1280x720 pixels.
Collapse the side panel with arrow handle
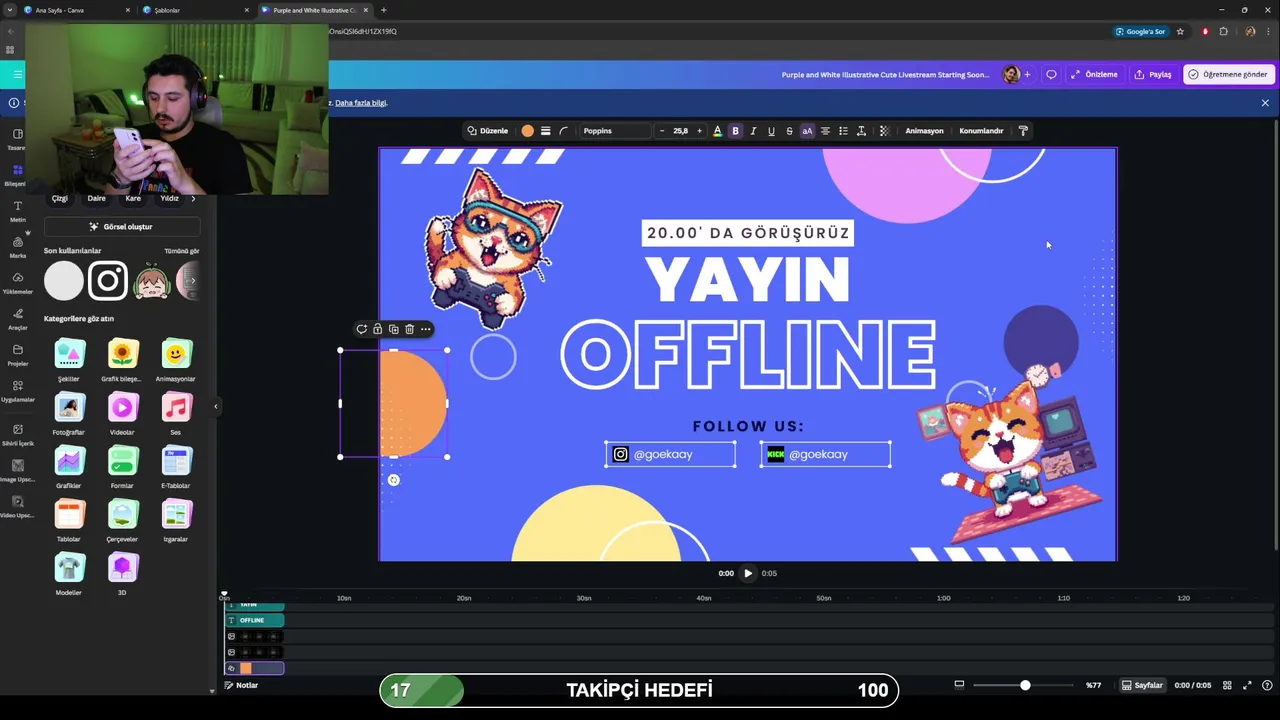pos(216,406)
